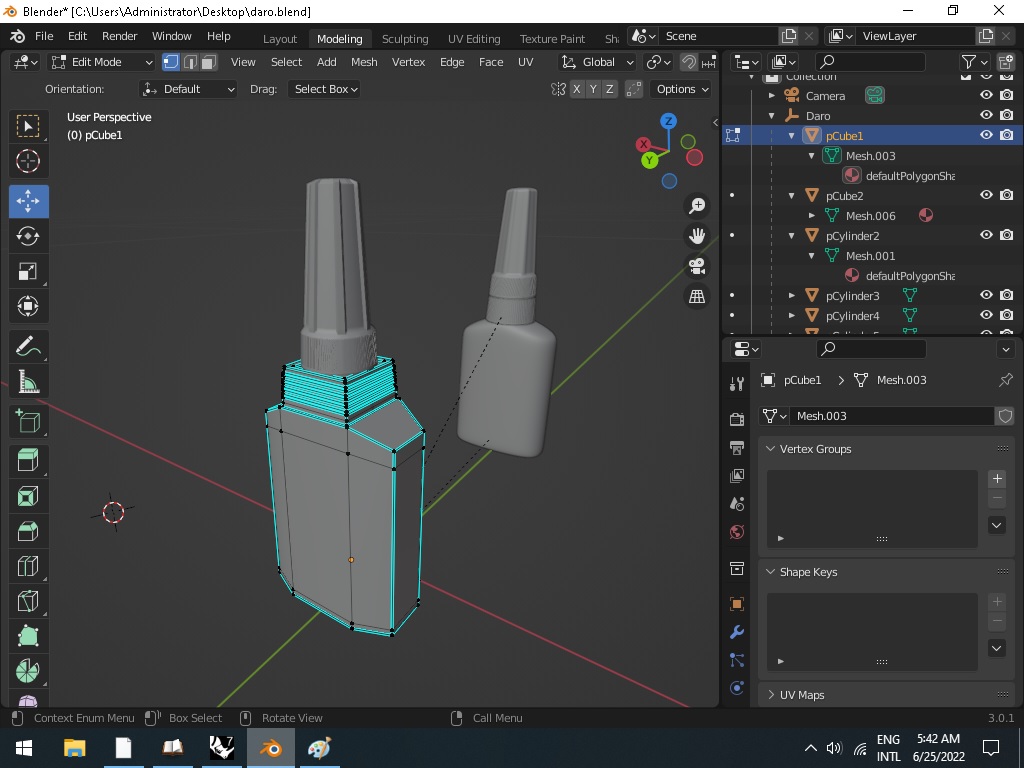
Task: Open Render Properties in the properties editor
Action: coord(736,418)
